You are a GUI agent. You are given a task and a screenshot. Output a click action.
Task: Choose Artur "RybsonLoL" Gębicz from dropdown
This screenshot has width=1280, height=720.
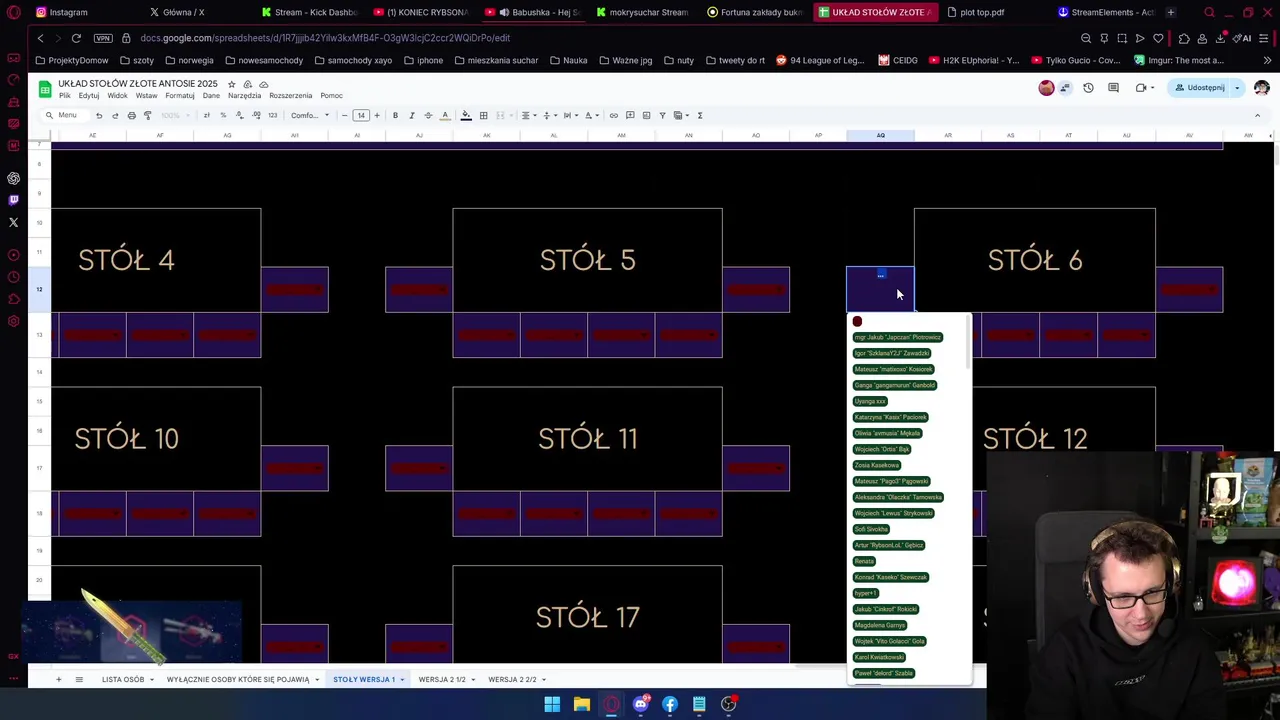pyautogui.click(x=889, y=545)
